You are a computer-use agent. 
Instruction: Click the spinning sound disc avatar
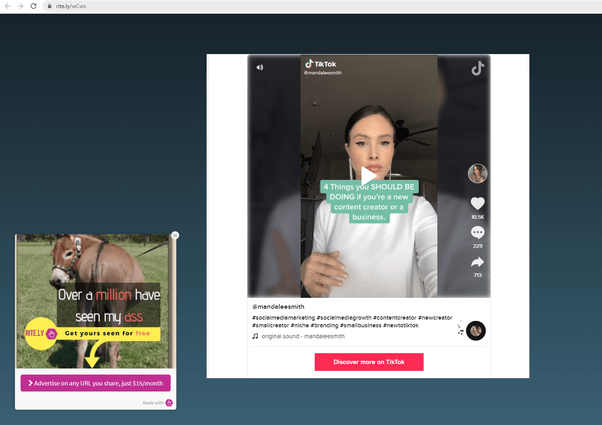(476, 331)
